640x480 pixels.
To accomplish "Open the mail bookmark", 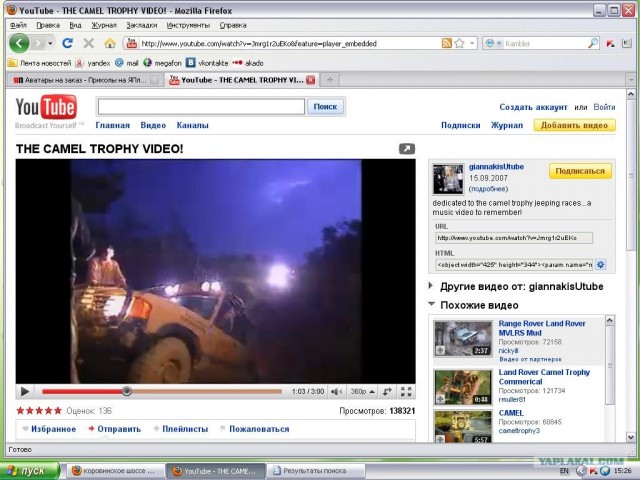I will 127,63.
